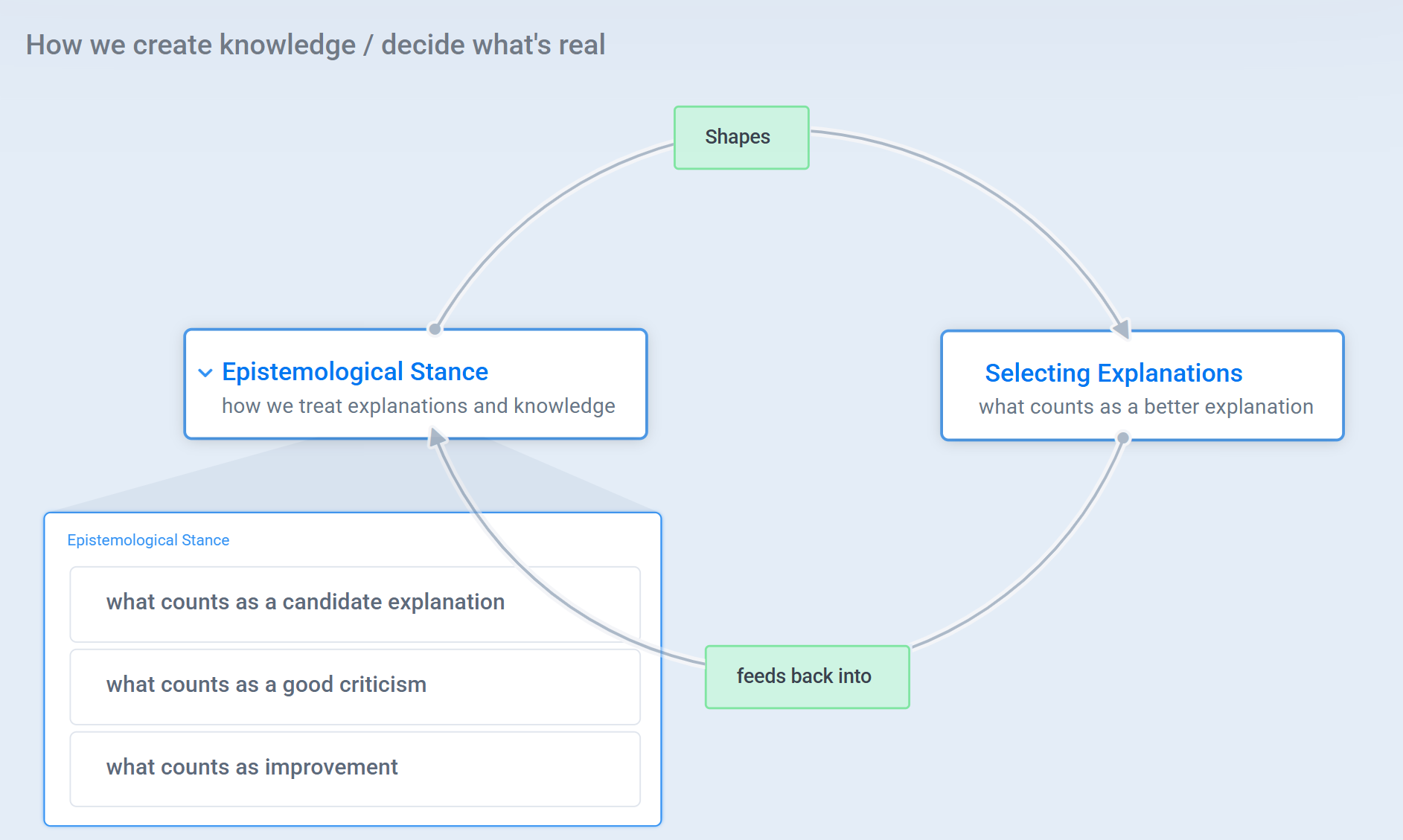Click the Epistemological Stance node title
This screenshot has height=840, width=1403.
[355, 372]
